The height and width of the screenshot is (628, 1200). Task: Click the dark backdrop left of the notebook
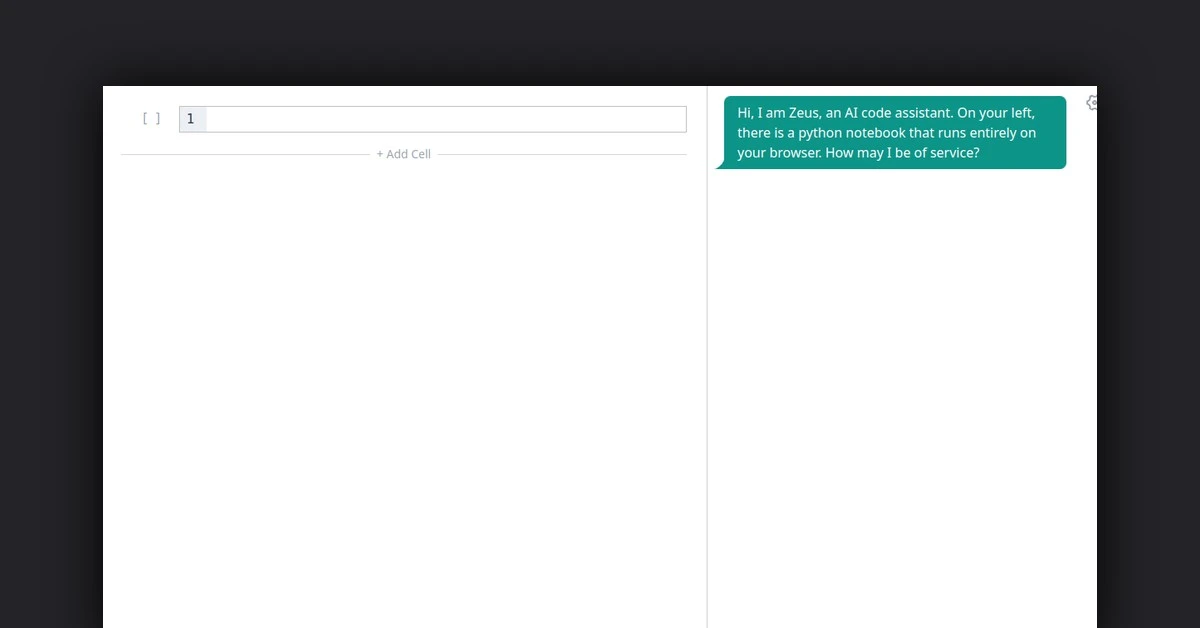click(x=50, y=350)
